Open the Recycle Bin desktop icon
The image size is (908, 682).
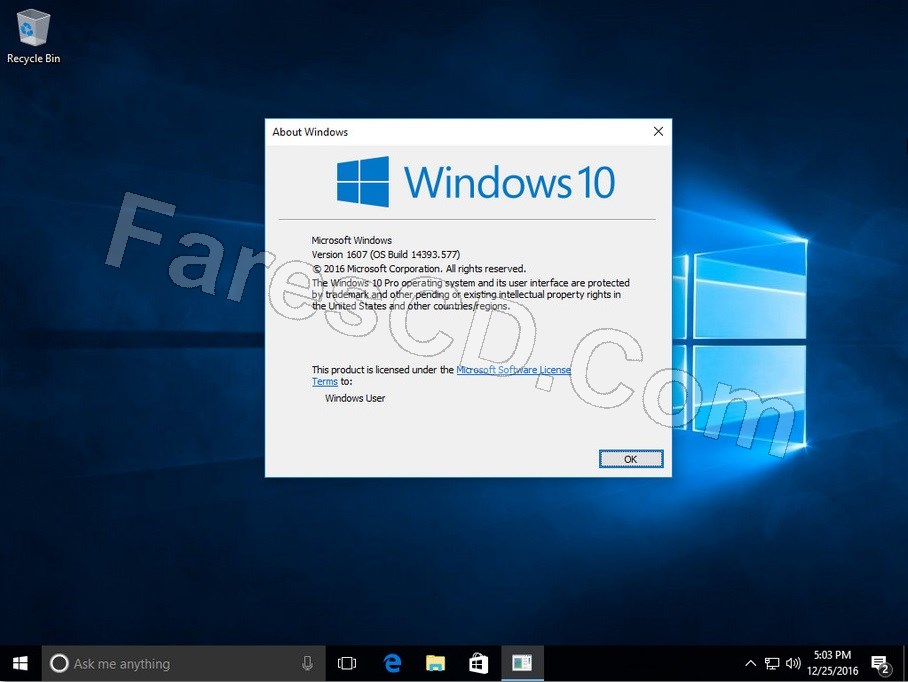[34, 36]
